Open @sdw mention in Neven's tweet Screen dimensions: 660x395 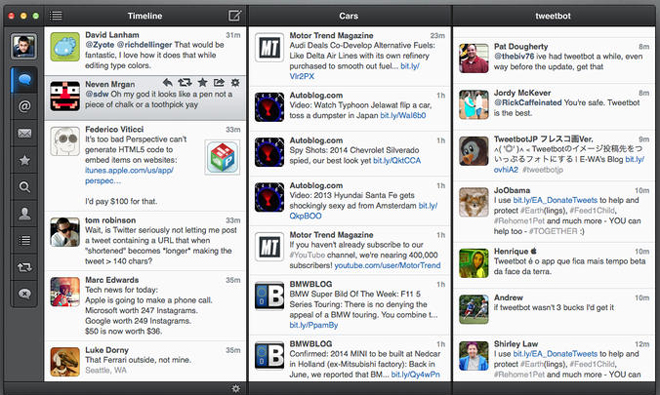[x=97, y=94]
